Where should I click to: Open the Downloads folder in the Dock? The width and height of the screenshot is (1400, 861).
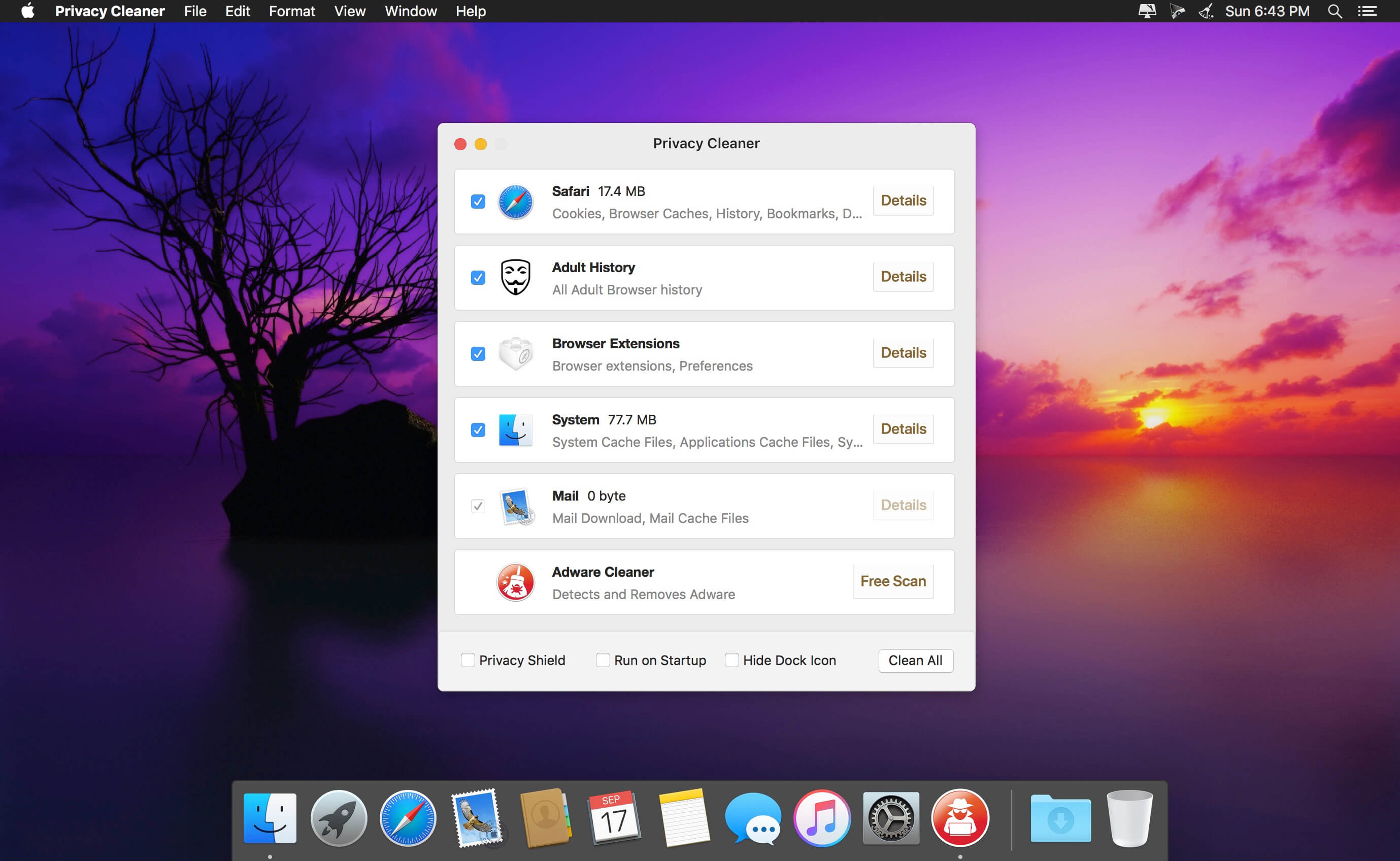click(1061, 818)
